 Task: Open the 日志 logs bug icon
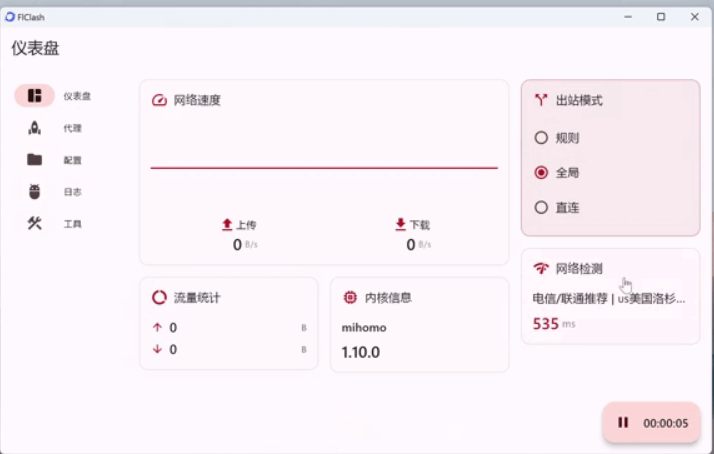(x=35, y=191)
